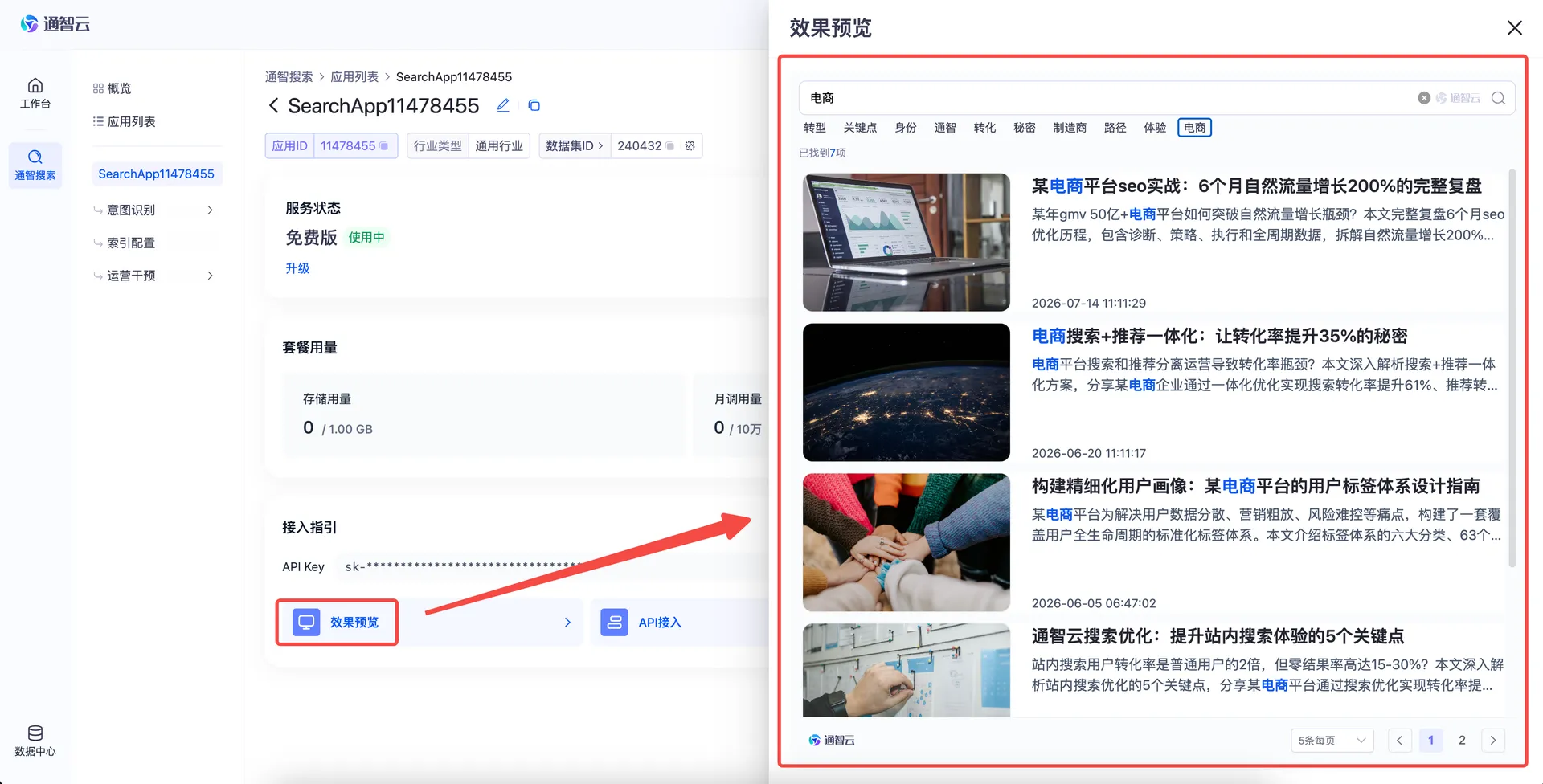Screen dimensions: 1543x784
Task: Click the settings icon after dataset ID
Action: coord(690,145)
